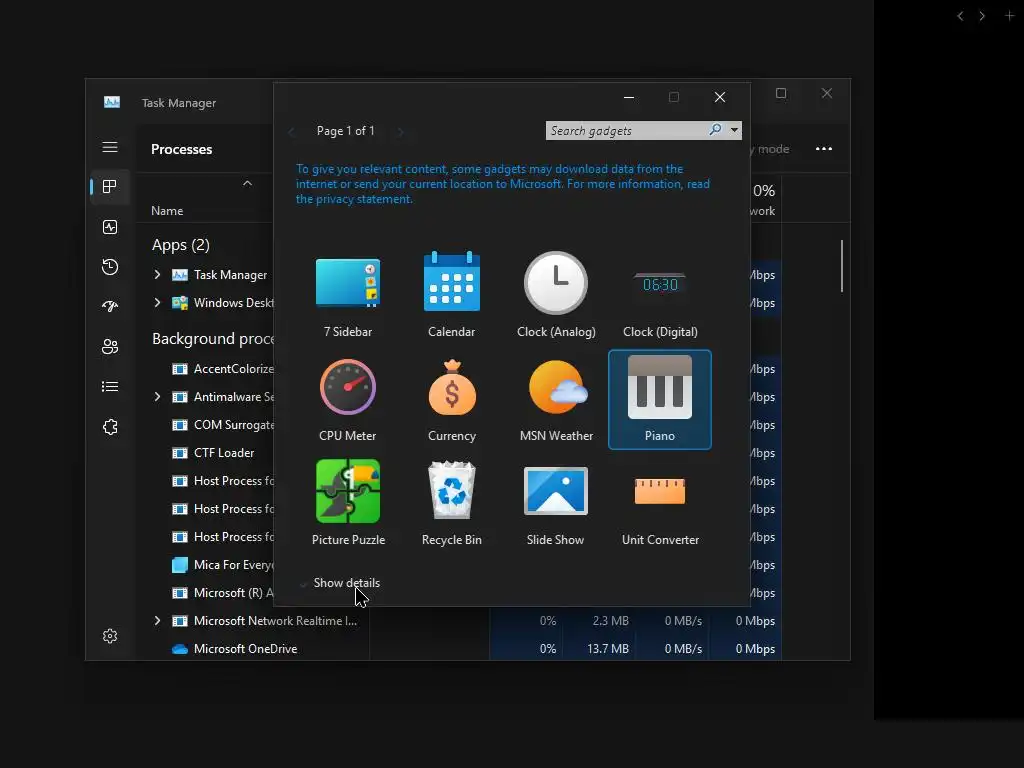
Task: Open App history in Task Manager sidebar
Action: pos(110,266)
